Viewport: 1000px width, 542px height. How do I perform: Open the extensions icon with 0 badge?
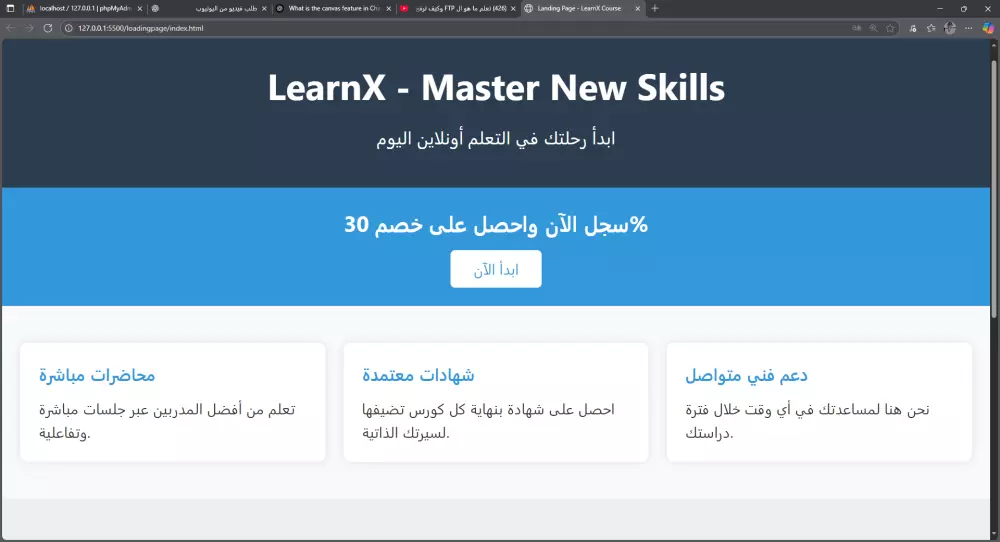[x=913, y=28]
